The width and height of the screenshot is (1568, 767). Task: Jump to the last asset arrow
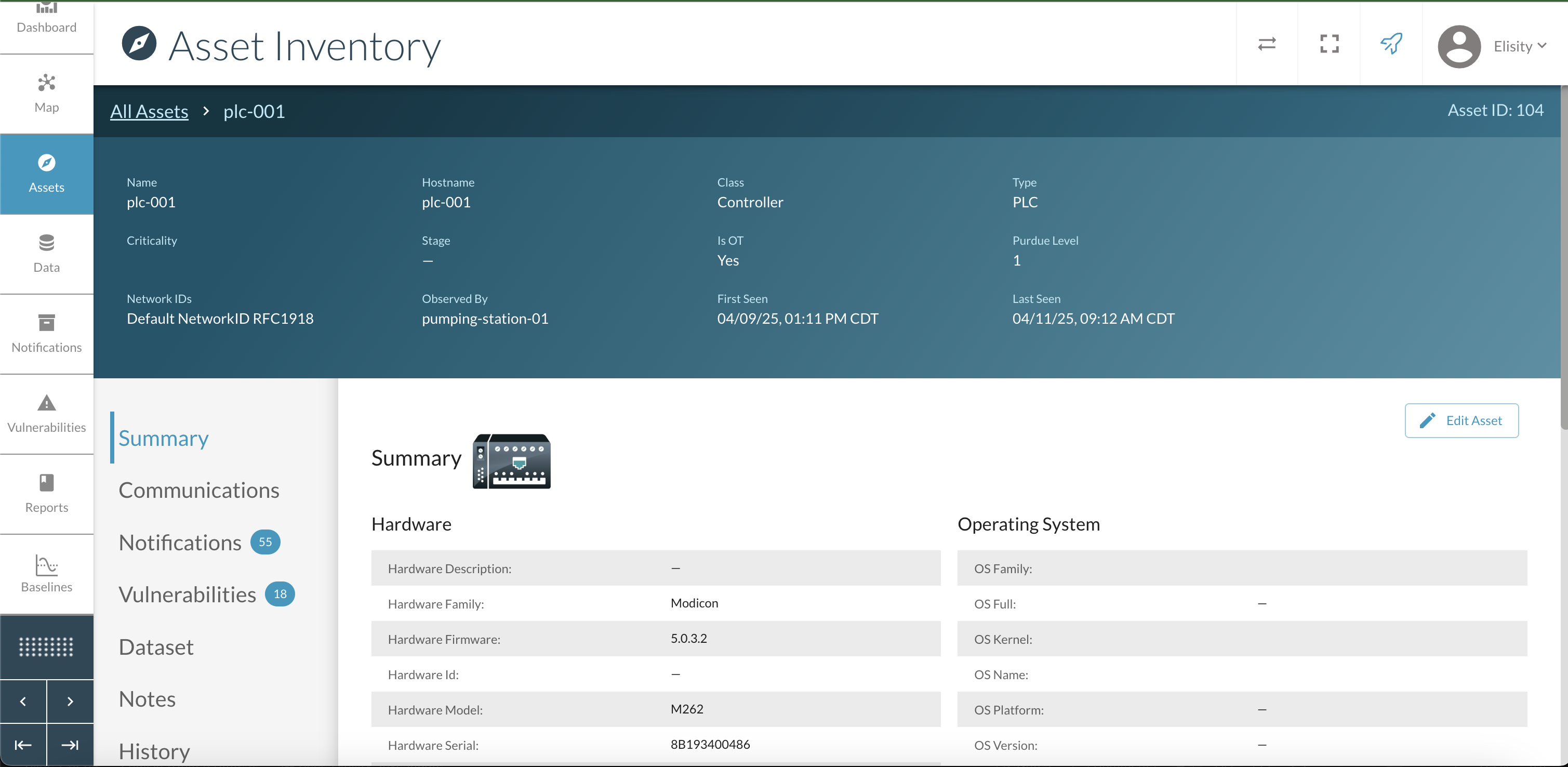click(x=70, y=745)
